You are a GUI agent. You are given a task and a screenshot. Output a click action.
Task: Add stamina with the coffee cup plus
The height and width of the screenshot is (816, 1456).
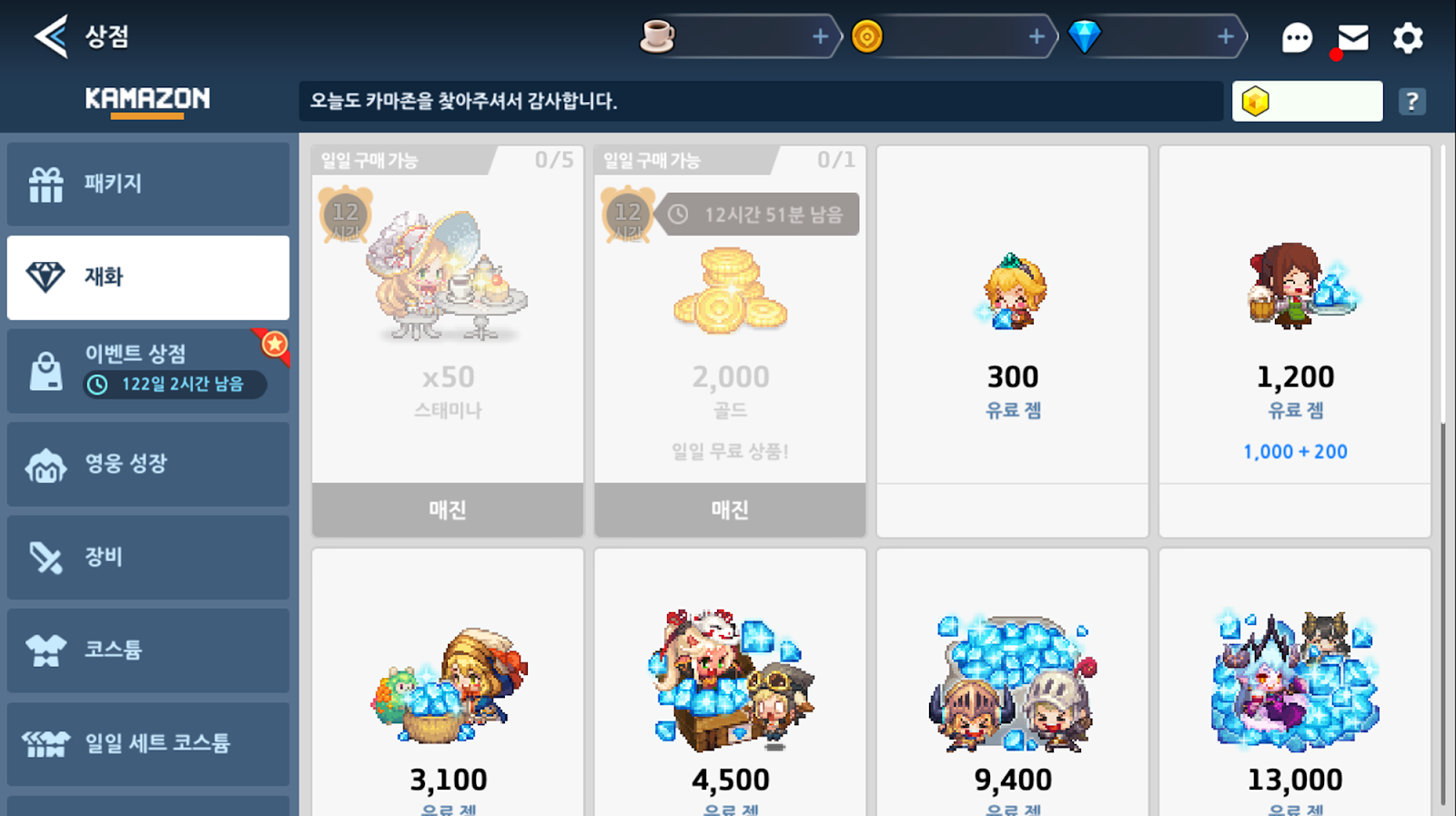coord(820,36)
